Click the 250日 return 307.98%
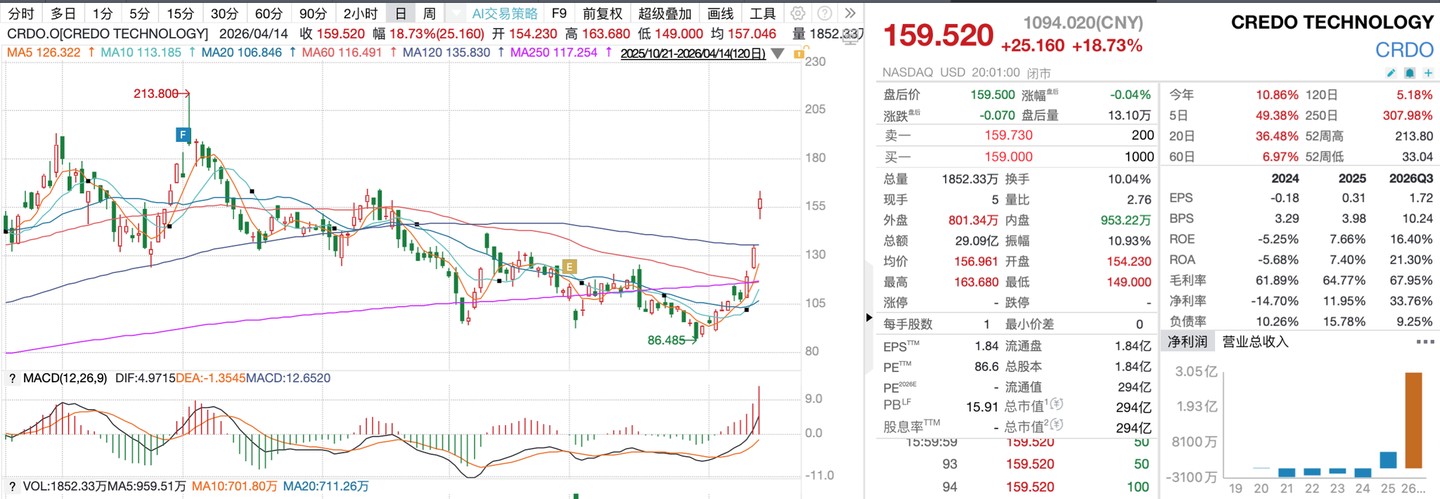Image resolution: width=1440 pixels, height=499 pixels. coord(1407,114)
